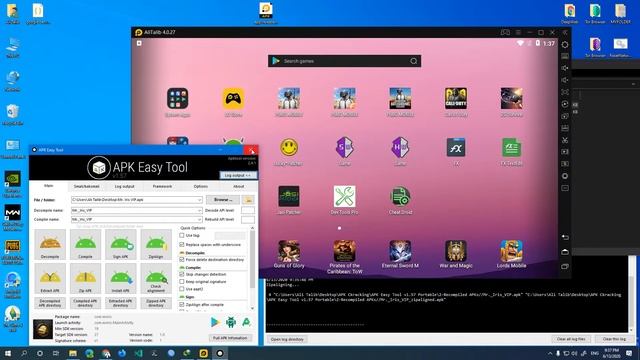The image size is (640, 360).
Task: Open the Options tab
Action: tap(200, 186)
